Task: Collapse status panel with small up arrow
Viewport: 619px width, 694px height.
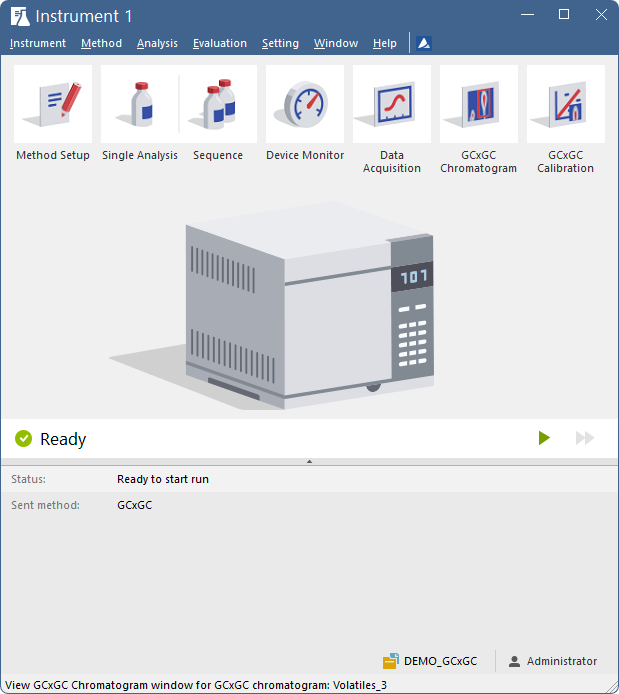Action: pos(310,462)
